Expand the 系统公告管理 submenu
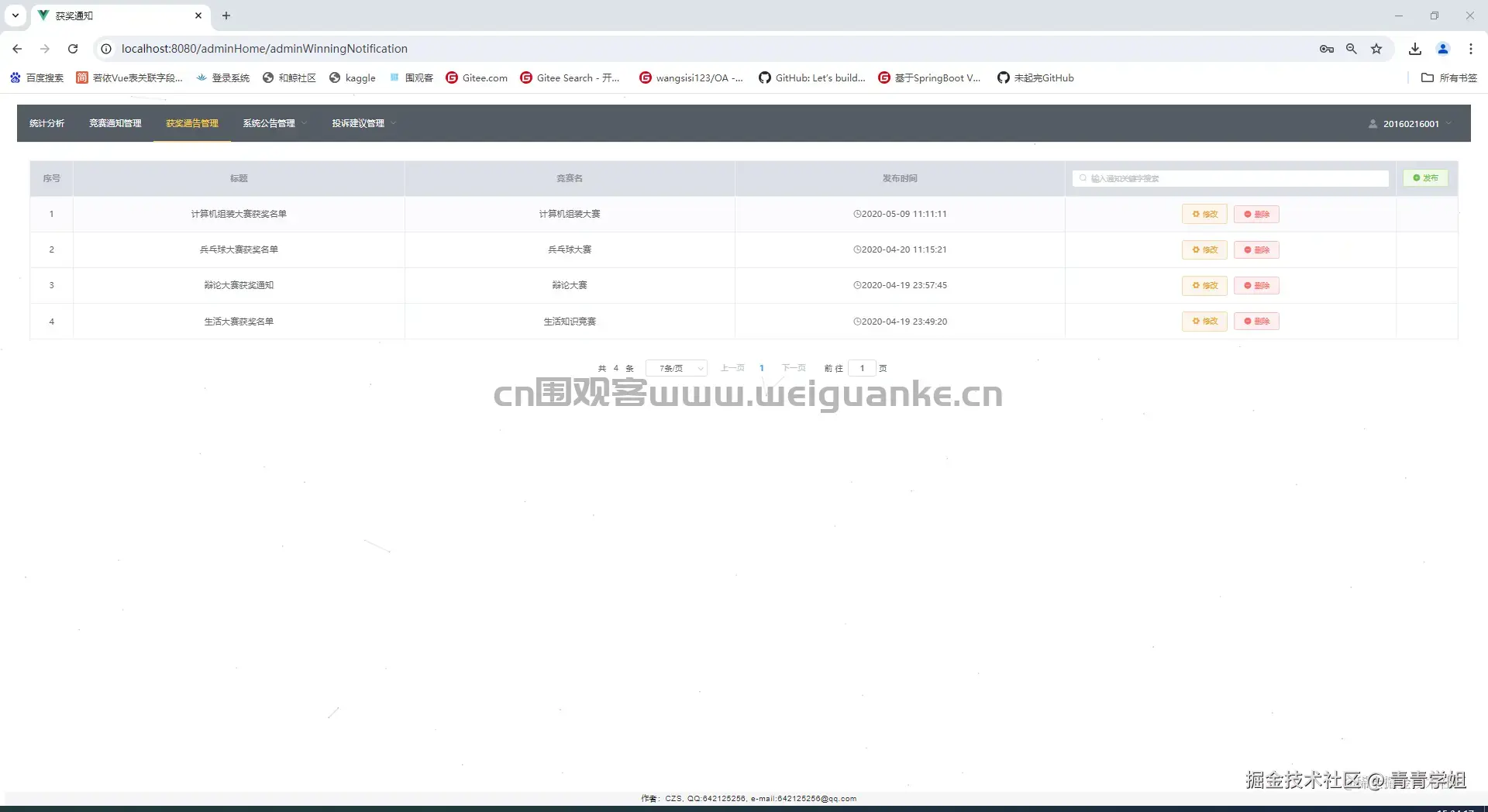The height and width of the screenshot is (812, 1488). point(275,123)
